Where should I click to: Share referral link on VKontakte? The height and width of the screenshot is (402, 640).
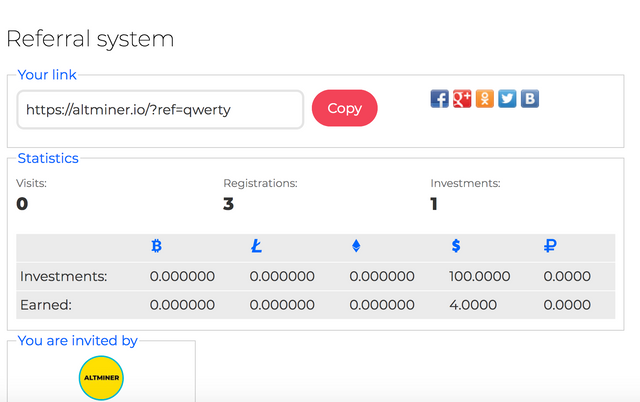530,99
